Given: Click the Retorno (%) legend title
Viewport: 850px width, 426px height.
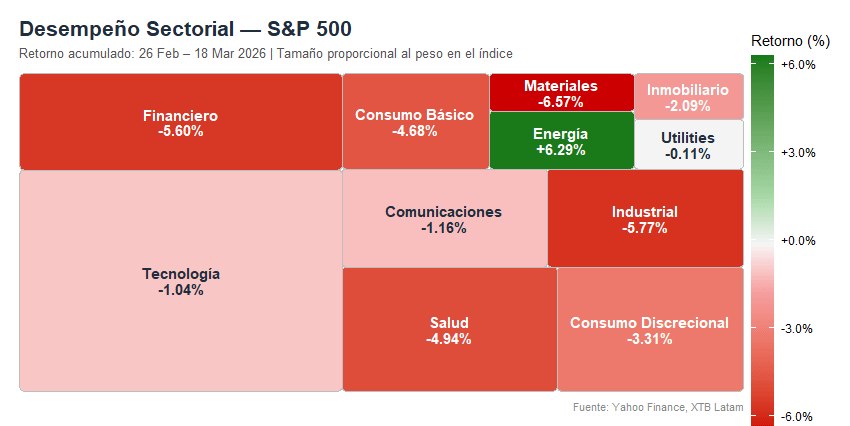Looking at the screenshot, I should [790, 41].
